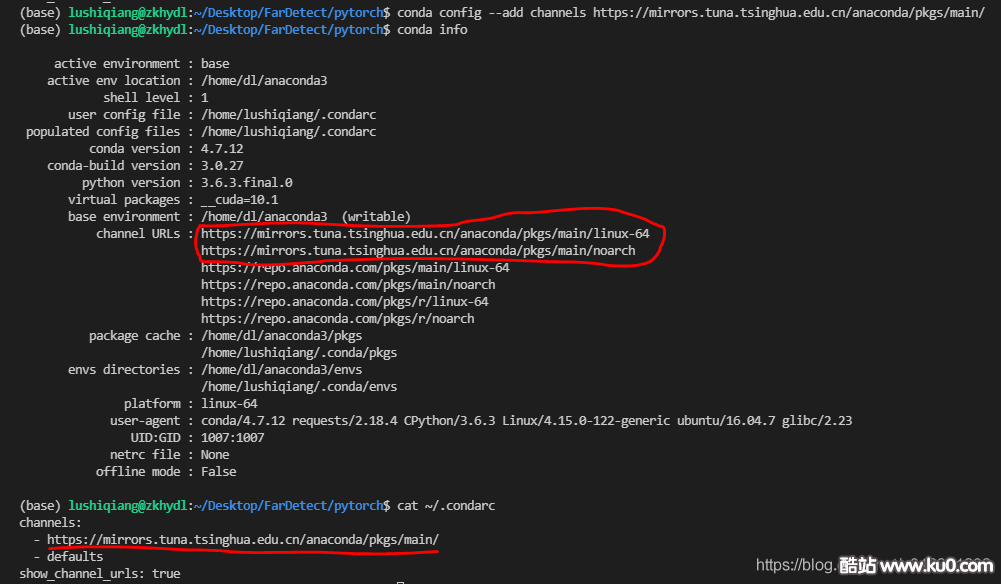The height and width of the screenshot is (584, 1001).
Task: Click the 'user config file' label
Action: click(x=124, y=115)
